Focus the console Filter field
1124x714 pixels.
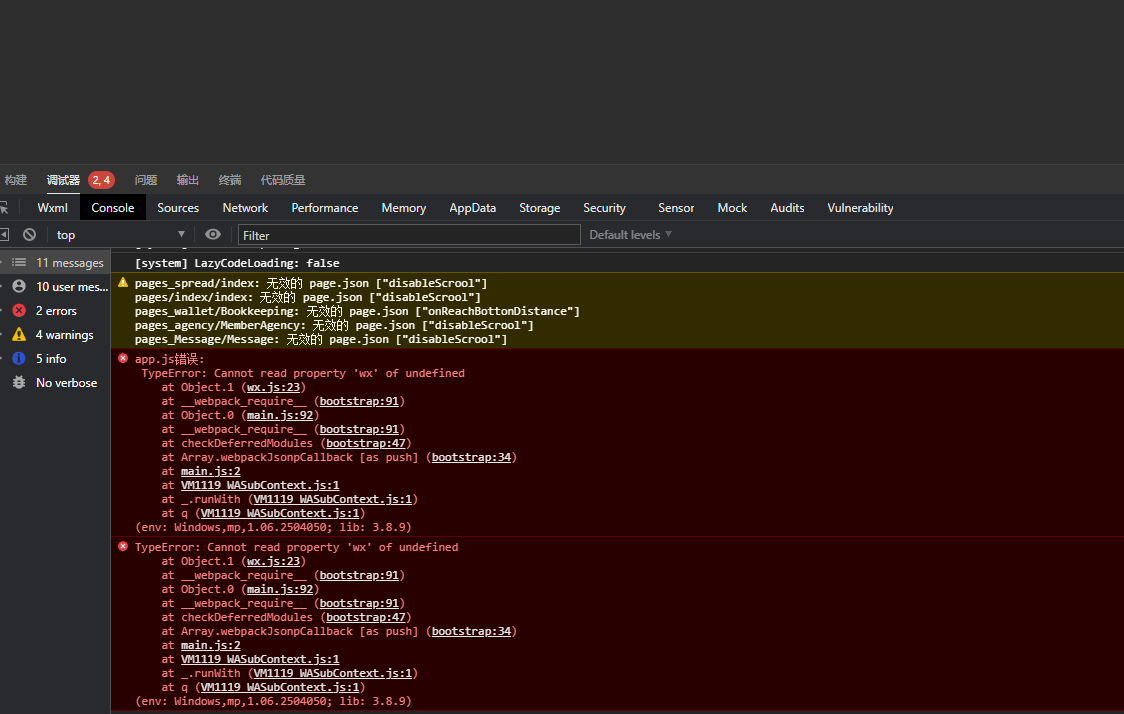click(x=409, y=235)
